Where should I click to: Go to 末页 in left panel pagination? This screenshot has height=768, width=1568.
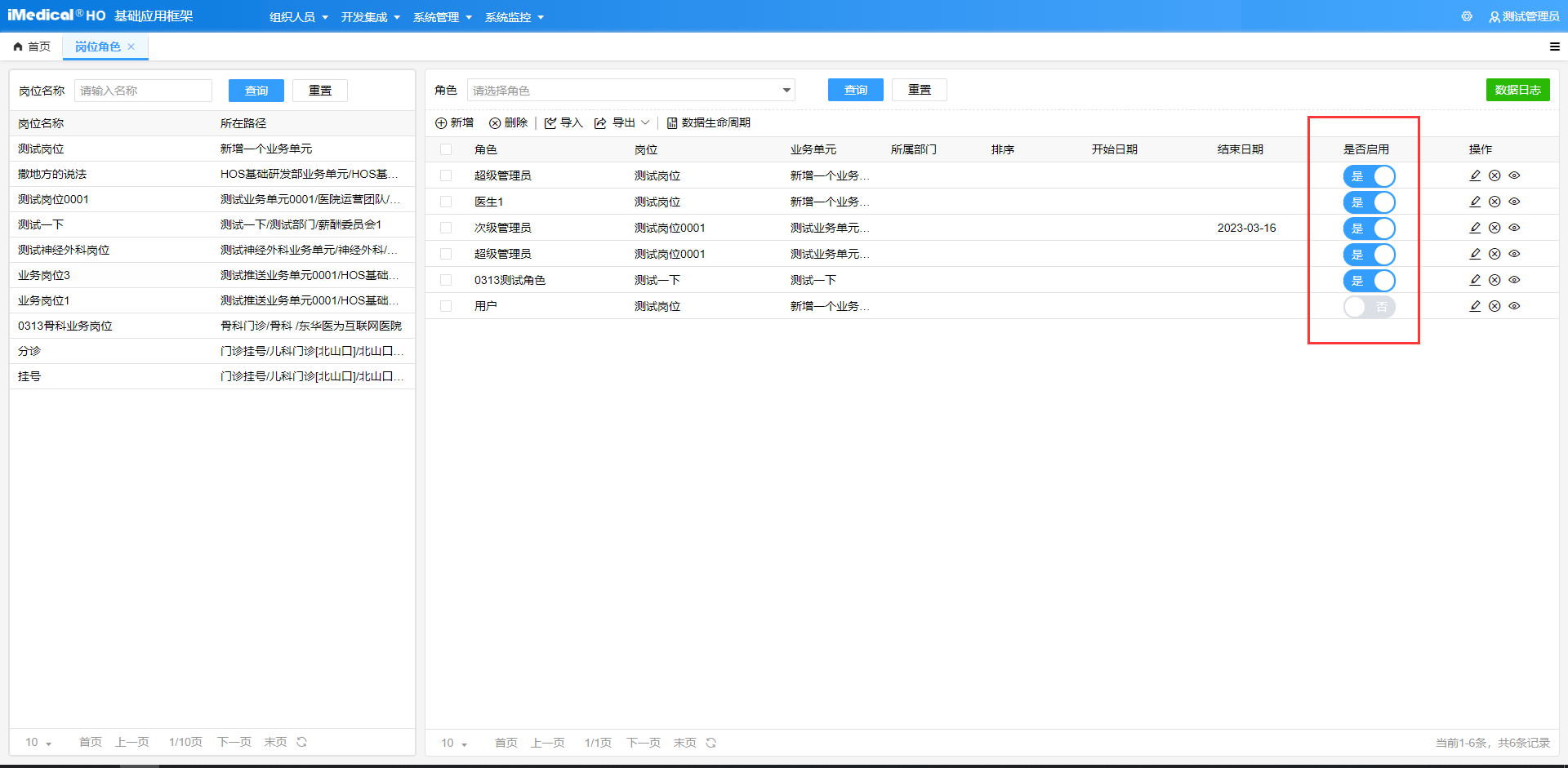pos(275,742)
